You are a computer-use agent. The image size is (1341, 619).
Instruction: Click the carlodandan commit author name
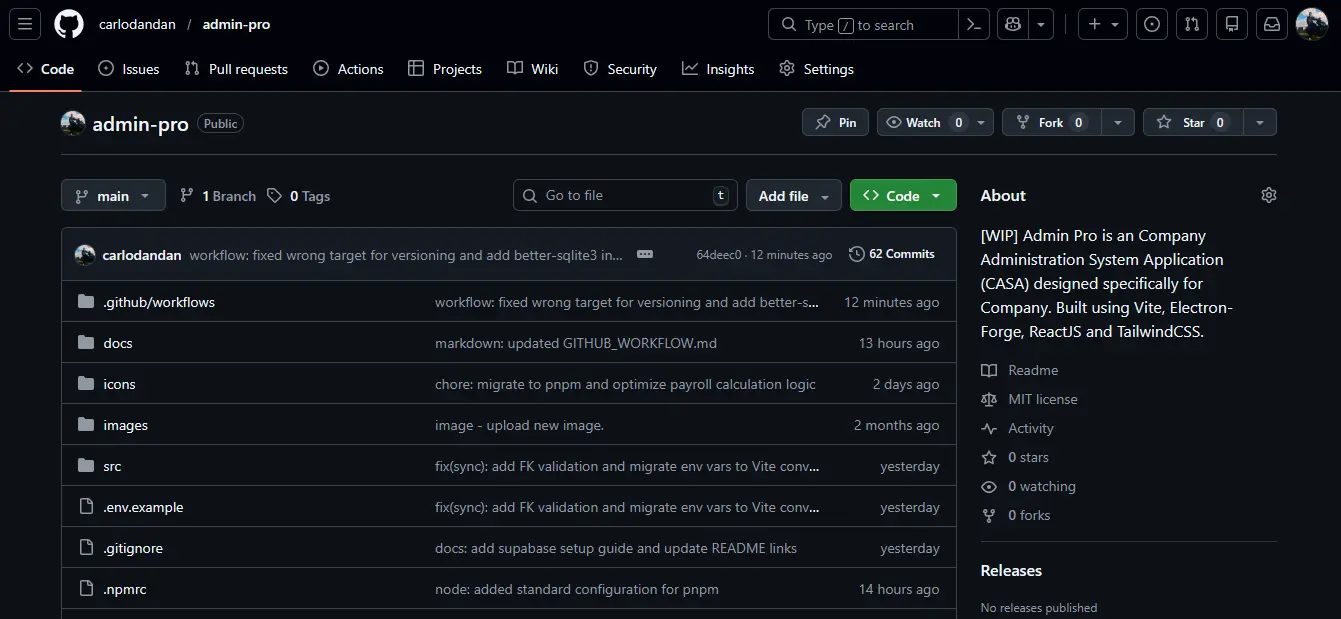click(142, 255)
